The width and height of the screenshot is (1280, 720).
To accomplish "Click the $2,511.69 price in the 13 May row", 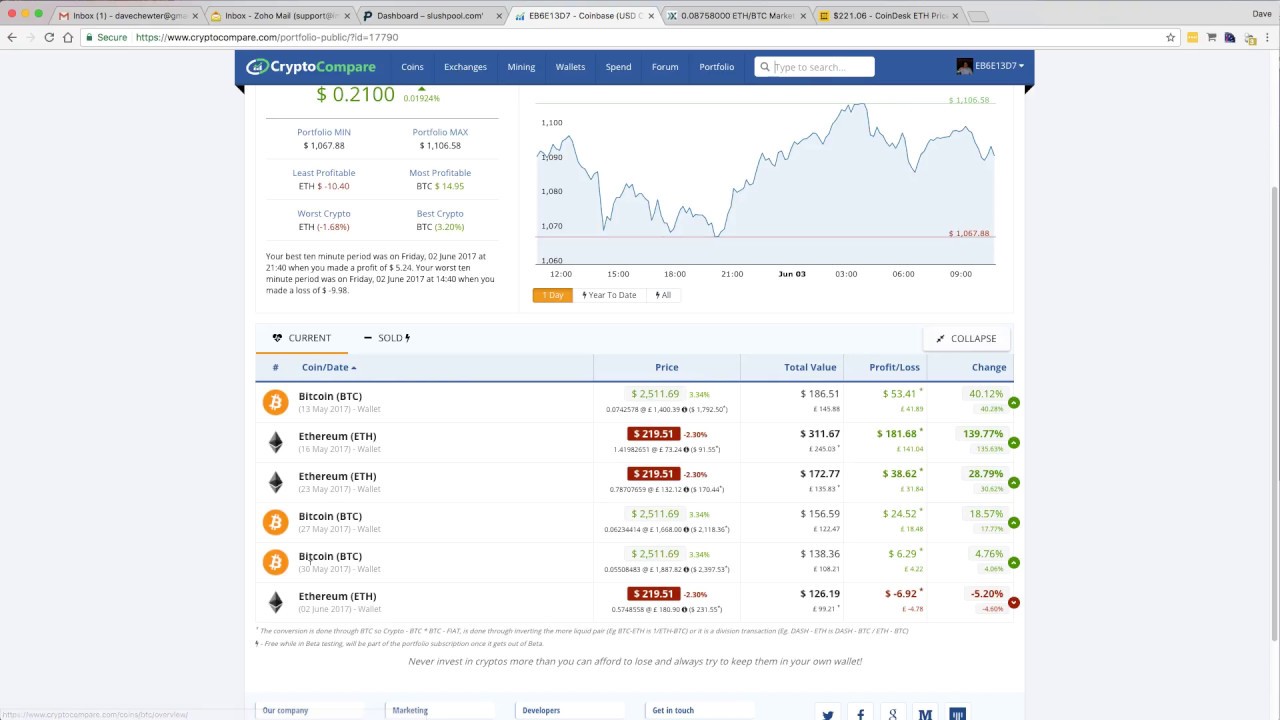I will (655, 394).
